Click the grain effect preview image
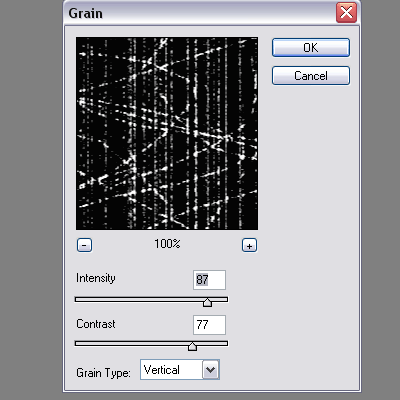Image resolution: width=400 pixels, height=400 pixels. pos(167,133)
